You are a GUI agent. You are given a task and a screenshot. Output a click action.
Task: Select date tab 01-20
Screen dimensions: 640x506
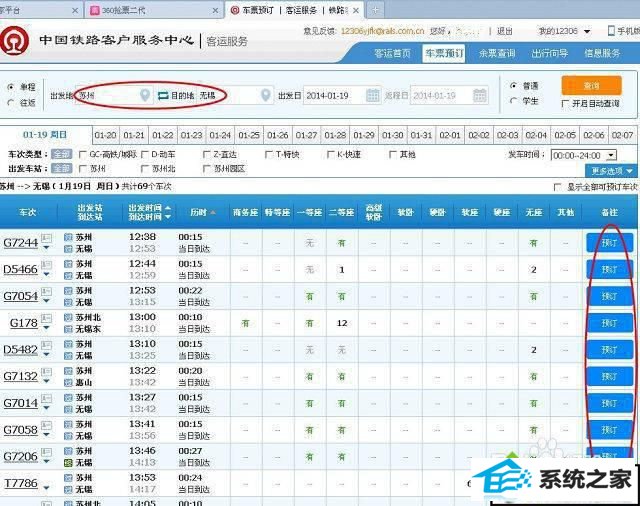click(105, 135)
